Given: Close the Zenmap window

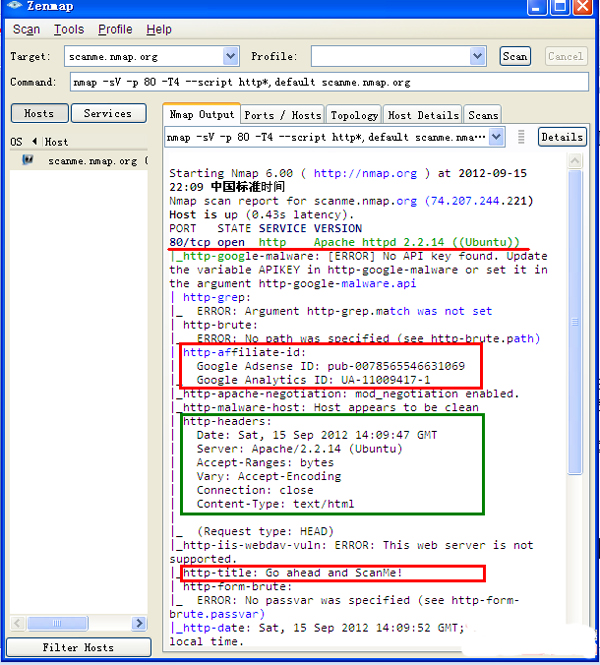Looking at the screenshot, I should [x=583, y=7].
